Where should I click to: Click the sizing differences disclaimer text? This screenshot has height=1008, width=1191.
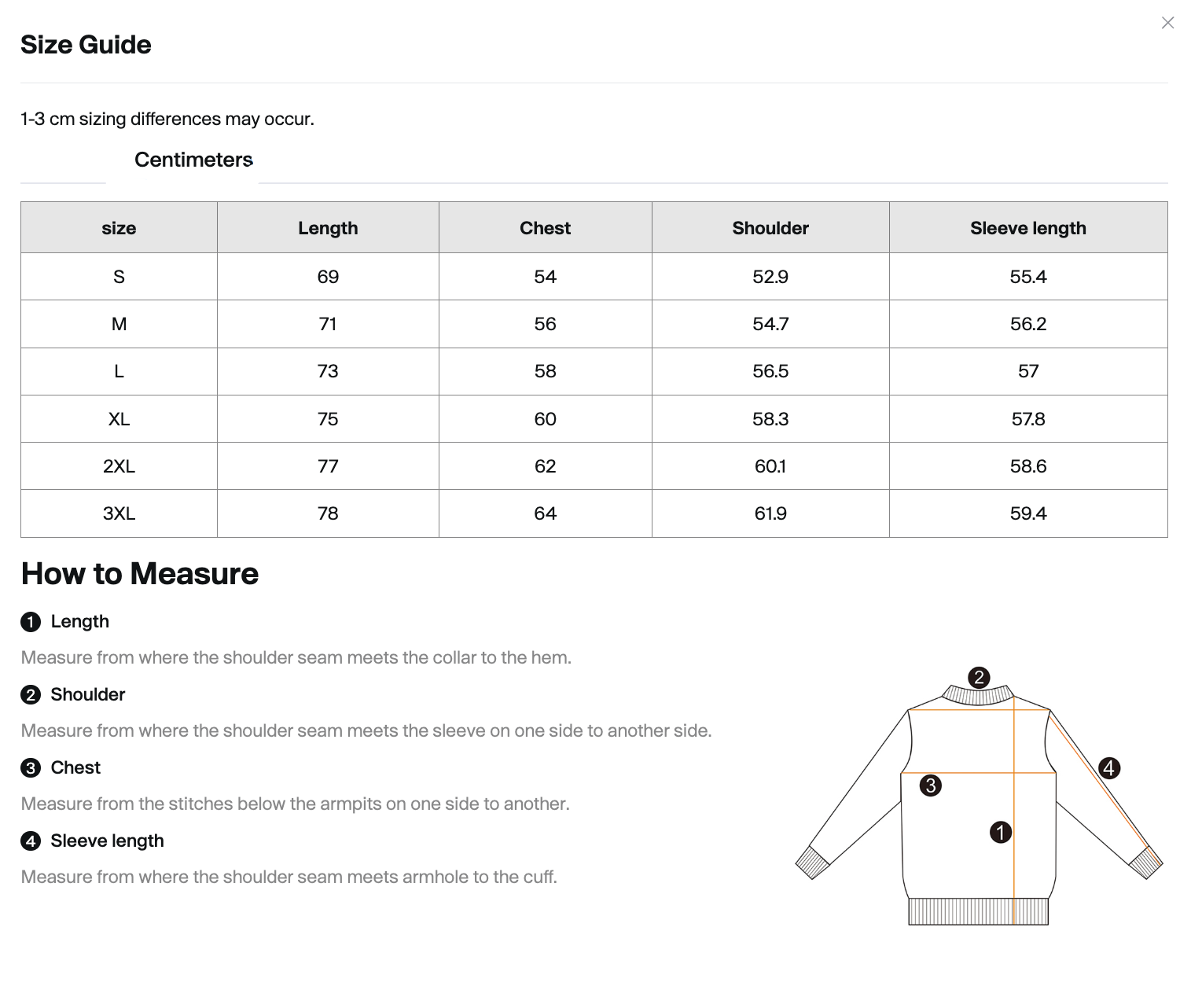coord(167,119)
